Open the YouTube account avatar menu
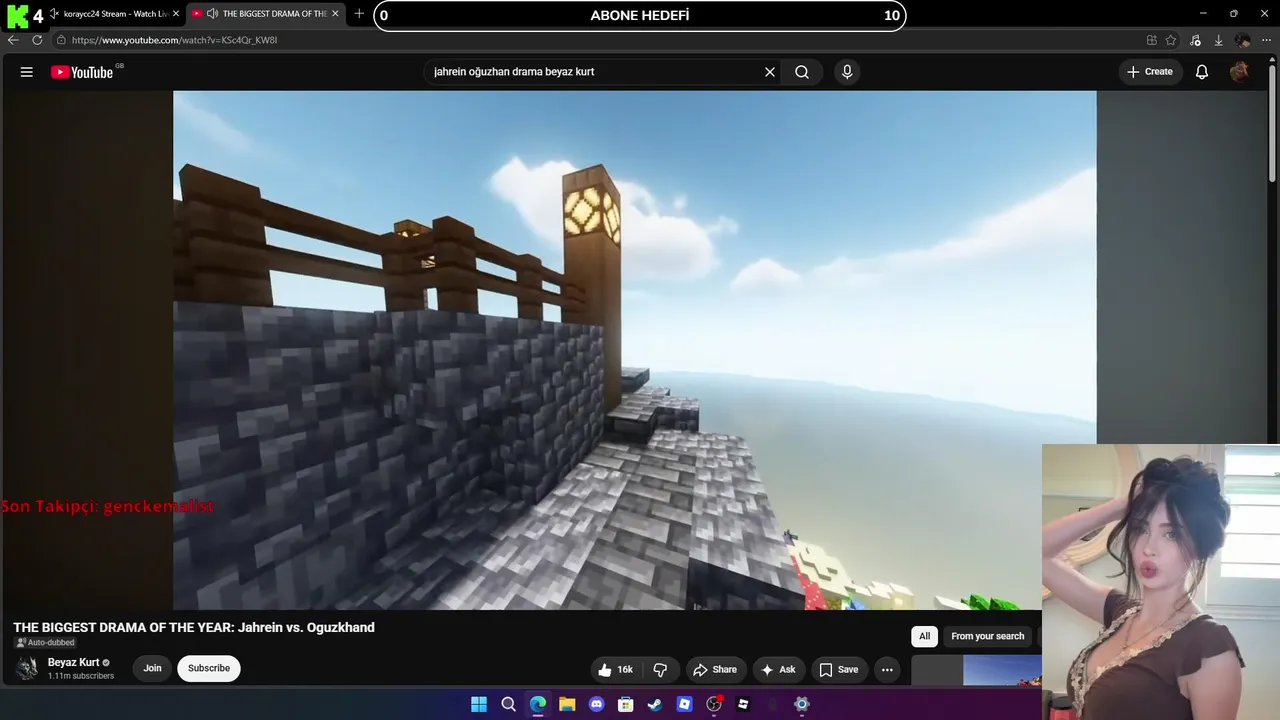The width and height of the screenshot is (1280, 720). click(x=1239, y=72)
